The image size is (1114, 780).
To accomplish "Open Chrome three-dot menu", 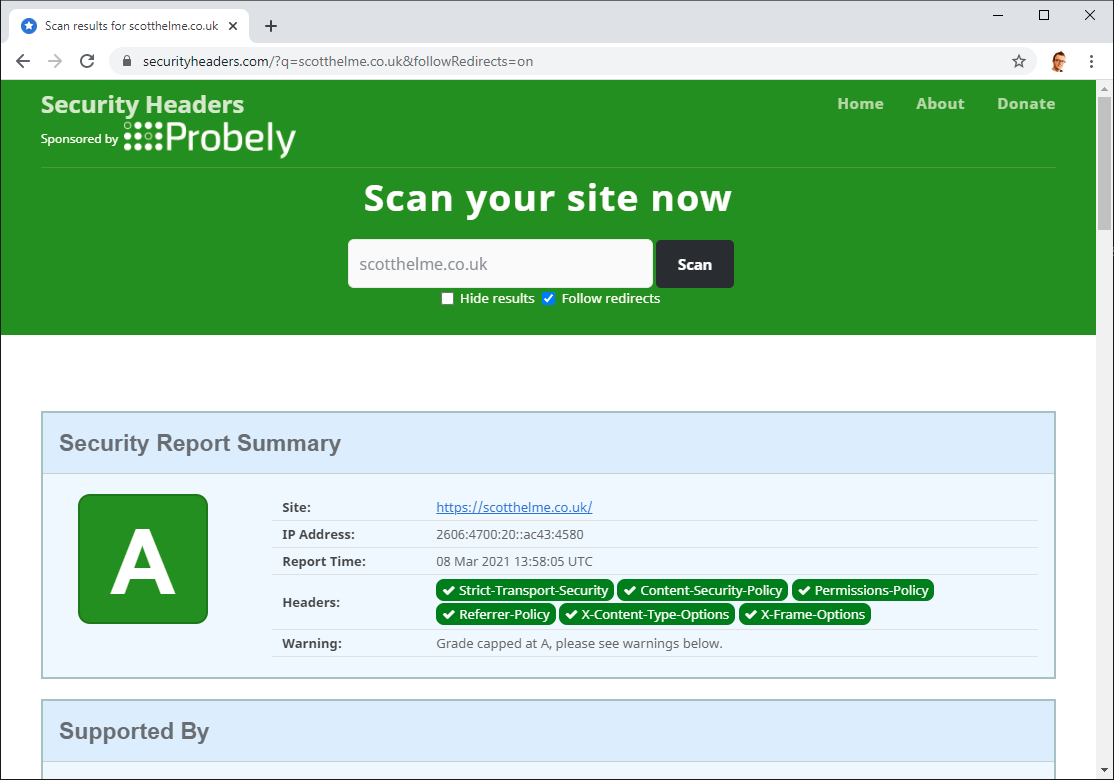I will click(1091, 61).
